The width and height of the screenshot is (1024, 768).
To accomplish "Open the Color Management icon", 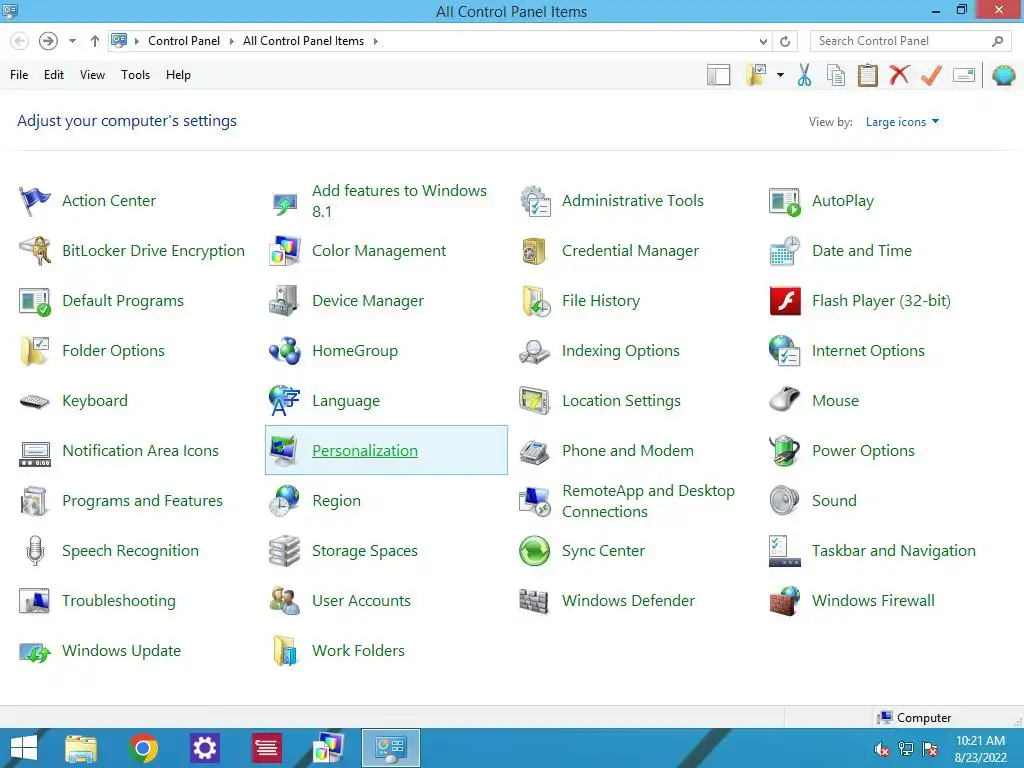I will 285,251.
